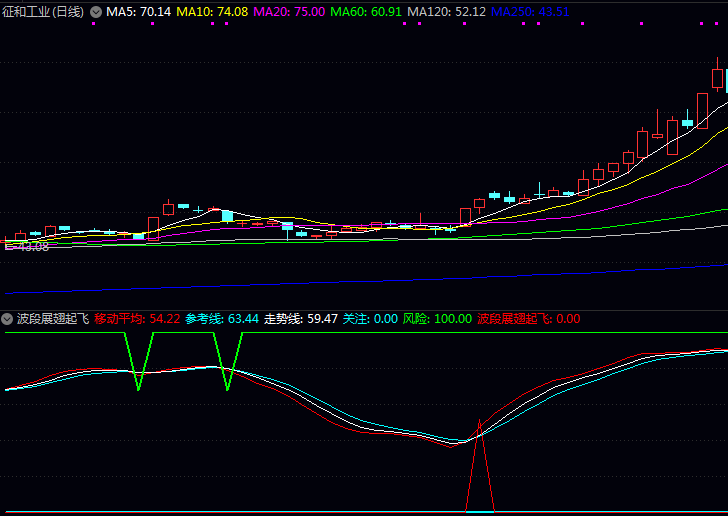
Task: Click the 波段展翅起飞 indicator name
Action: click(53, 319)
